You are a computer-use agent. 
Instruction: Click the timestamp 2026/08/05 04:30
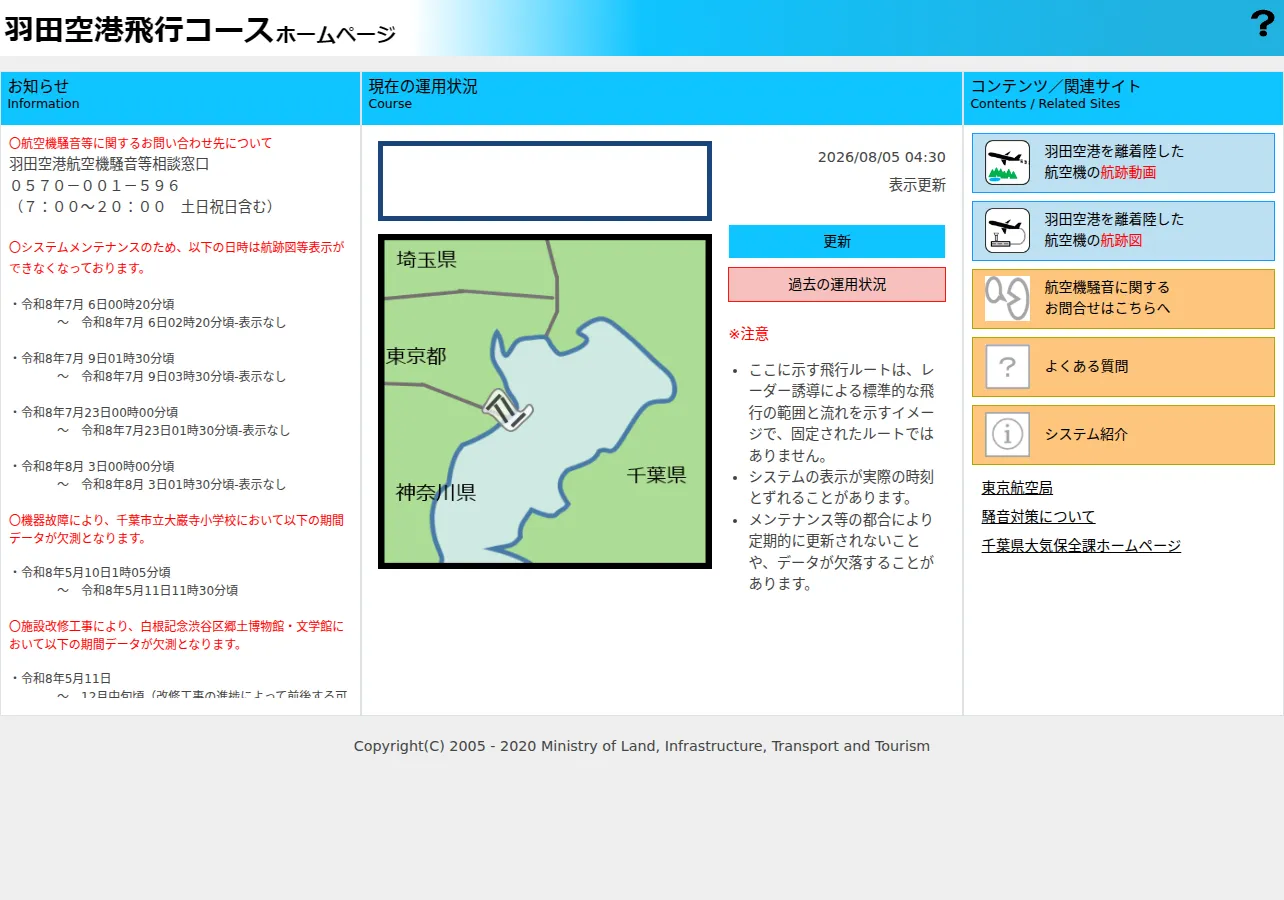(x=882, y=157)
